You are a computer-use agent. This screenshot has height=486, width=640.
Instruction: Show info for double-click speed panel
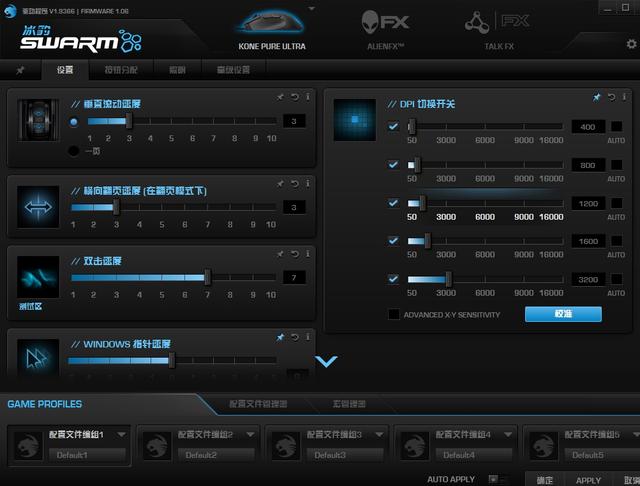click(307, 254)
